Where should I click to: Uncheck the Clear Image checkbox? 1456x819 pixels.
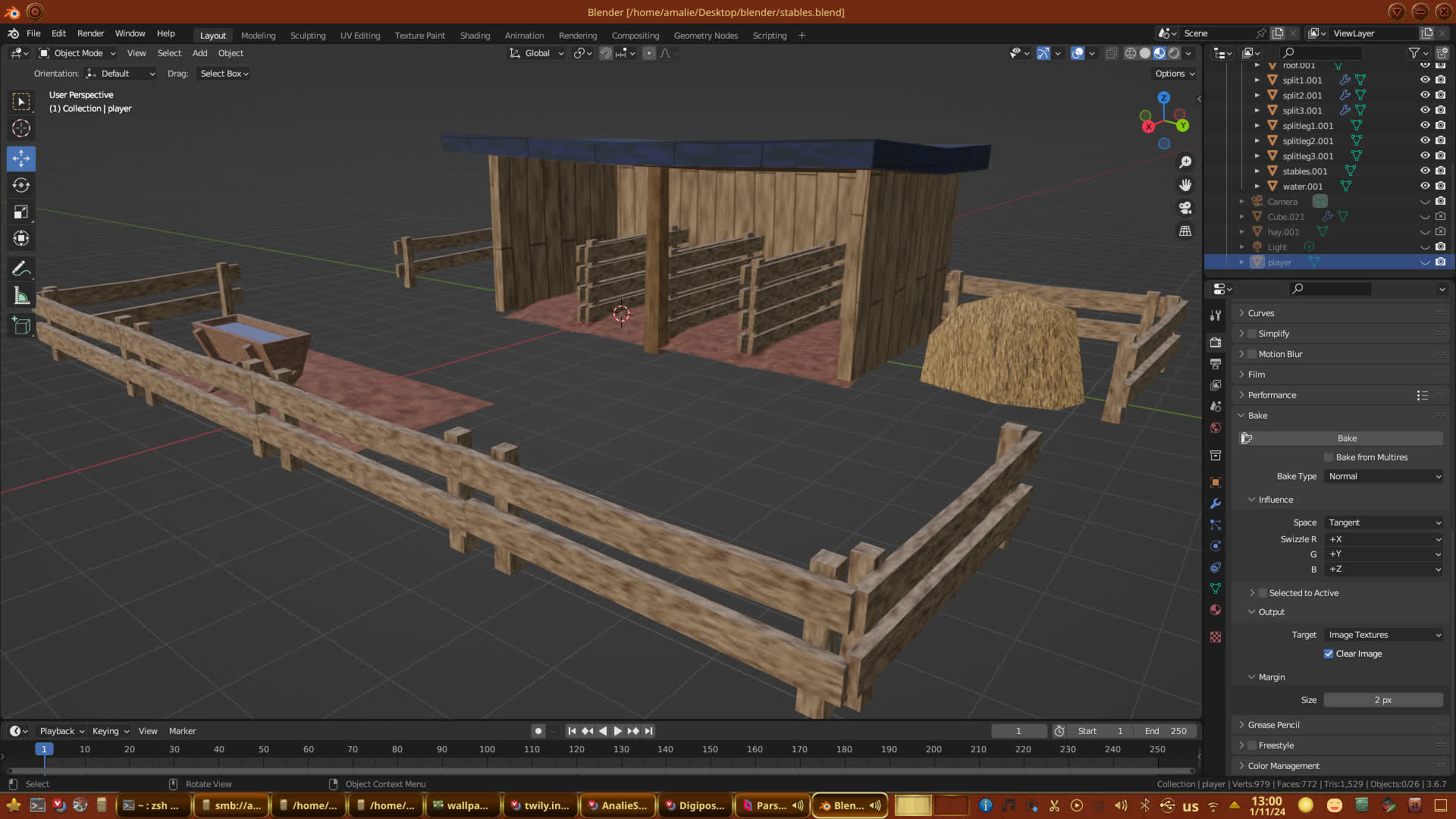[x=1329, y=654]
